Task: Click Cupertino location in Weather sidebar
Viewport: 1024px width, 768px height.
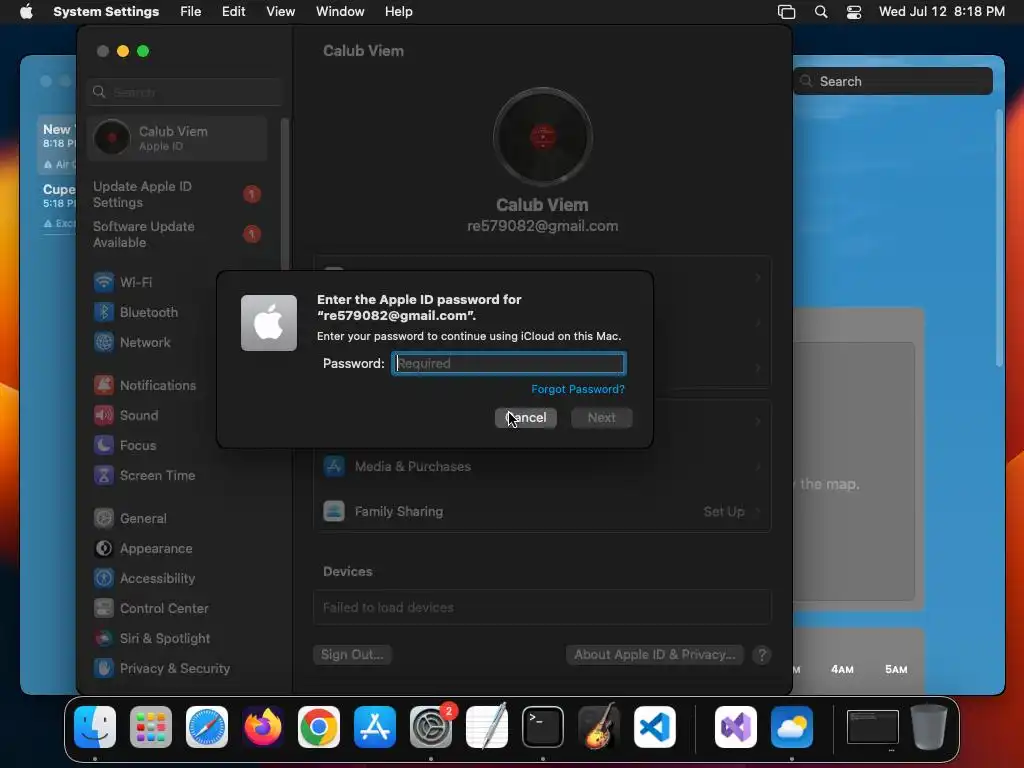Action: click(x=58, y=206)
